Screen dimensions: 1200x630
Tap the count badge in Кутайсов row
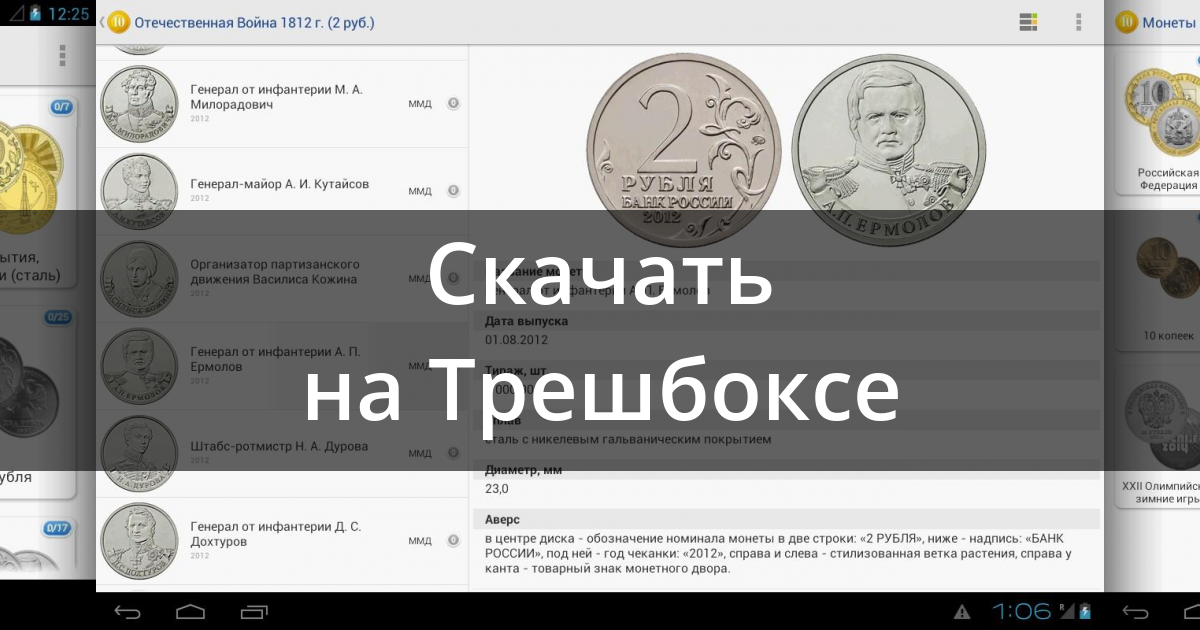coord(453,190)
